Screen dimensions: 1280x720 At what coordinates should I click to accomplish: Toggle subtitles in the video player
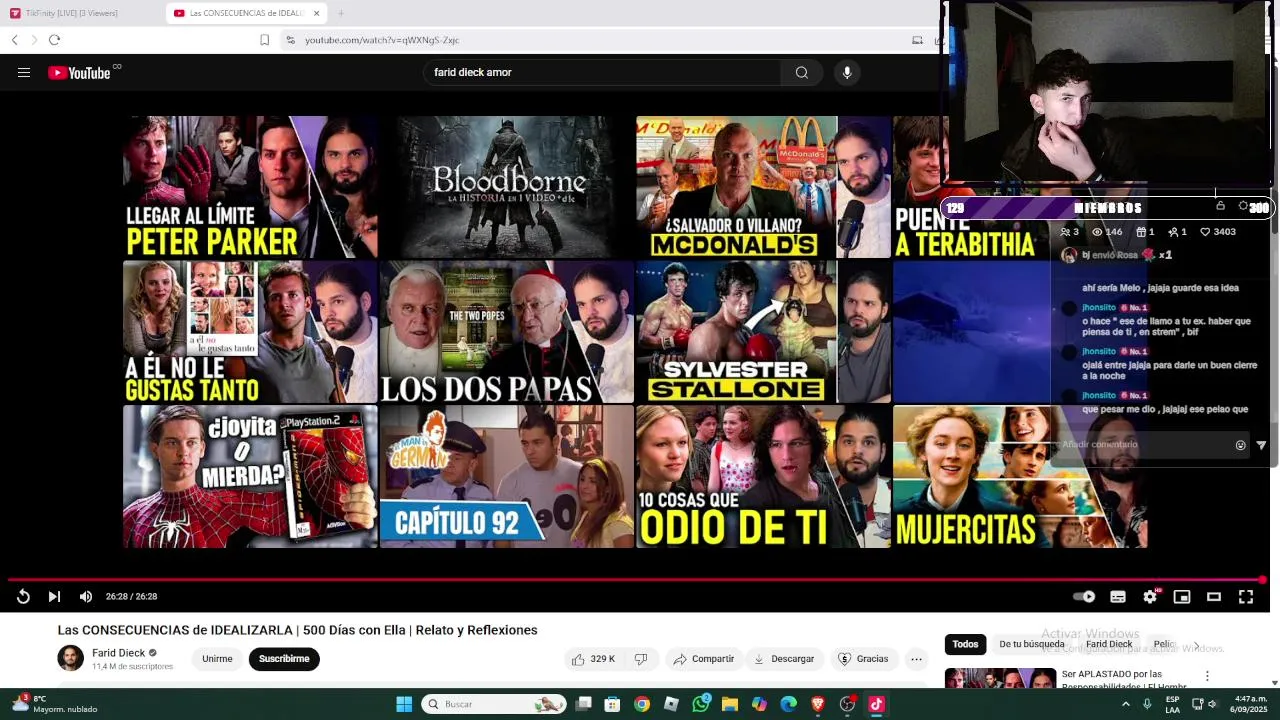coord(1118,597)
